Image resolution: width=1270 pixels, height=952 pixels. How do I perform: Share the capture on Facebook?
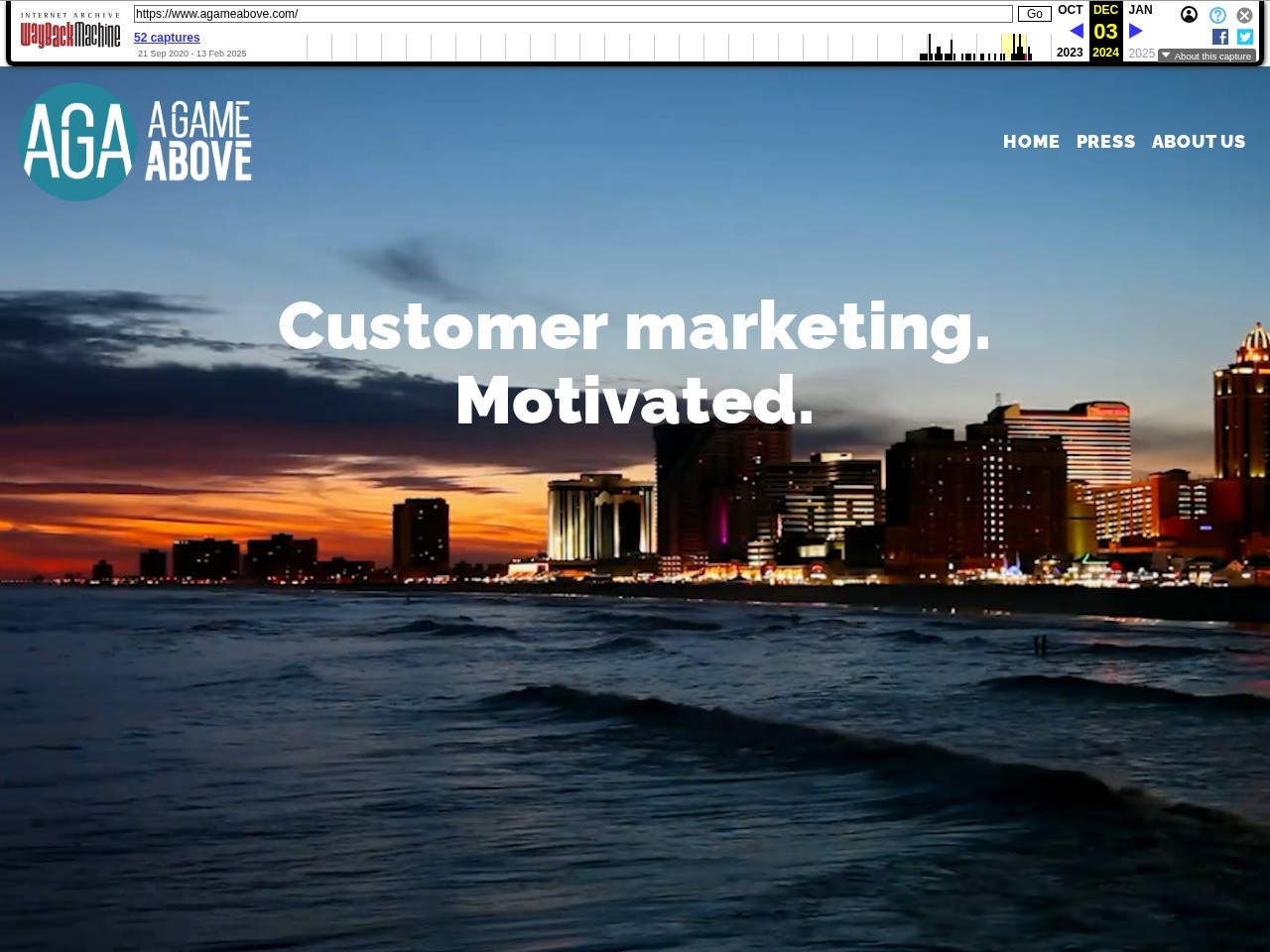tap(1220, 37)
